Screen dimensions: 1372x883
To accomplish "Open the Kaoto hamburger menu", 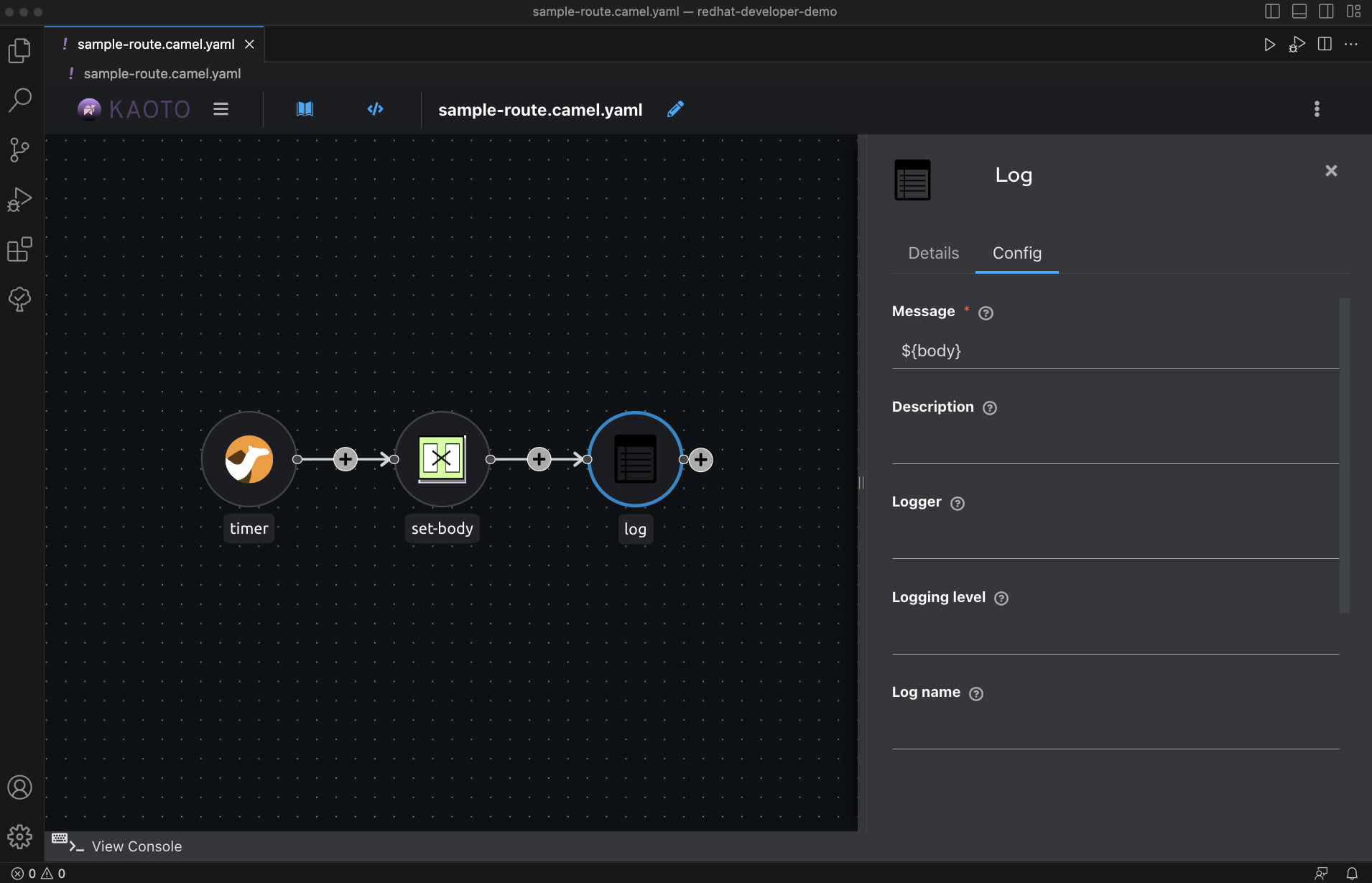I will [x=221, y=108].
